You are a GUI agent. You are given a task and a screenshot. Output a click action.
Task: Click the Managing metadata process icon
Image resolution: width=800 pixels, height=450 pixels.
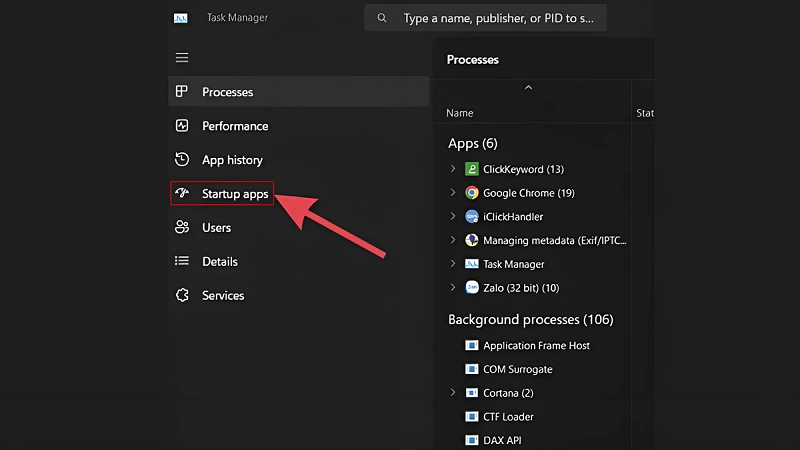(472, 241)
